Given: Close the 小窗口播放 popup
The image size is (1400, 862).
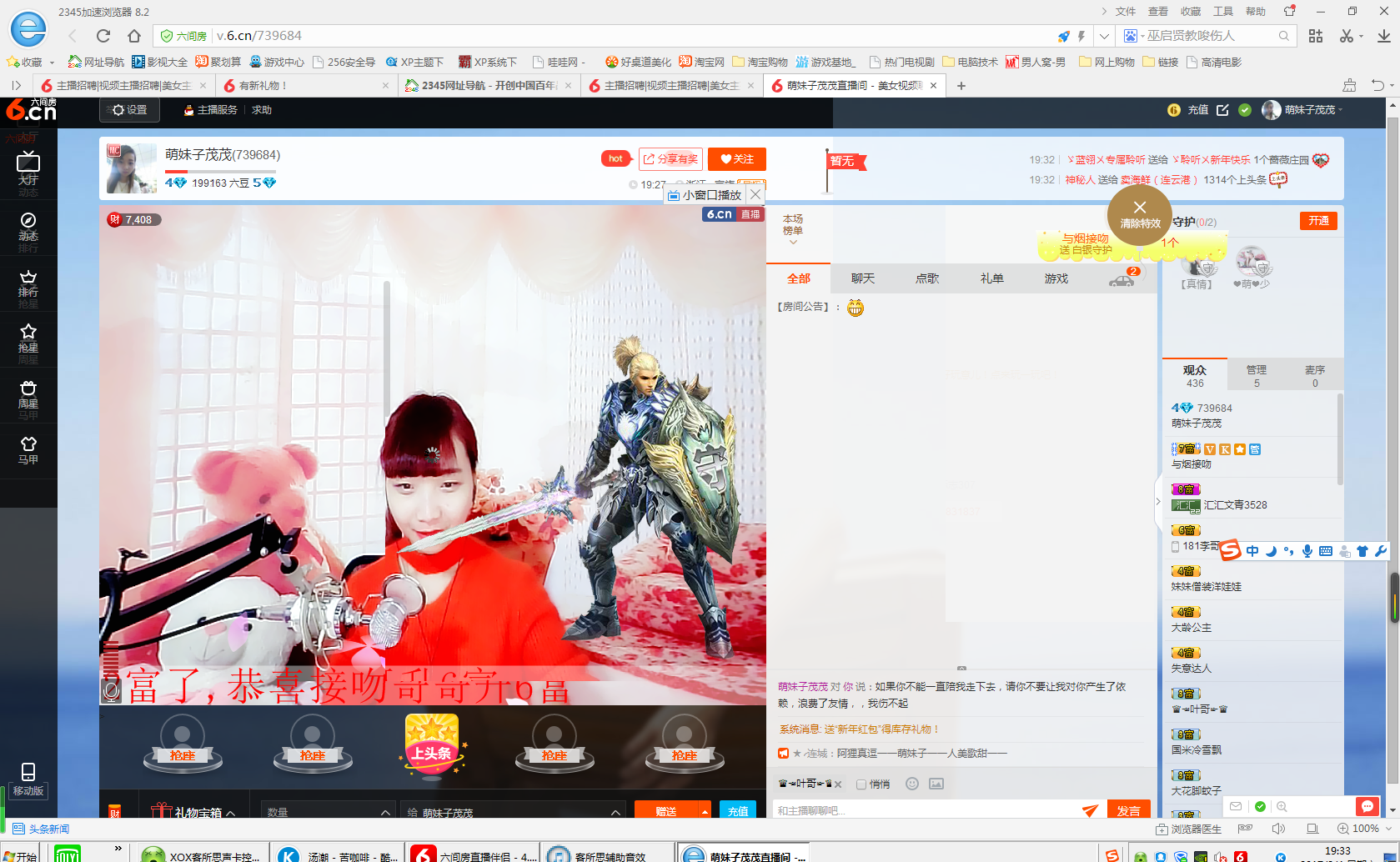Looking at the screenshot, I should 755,194.
